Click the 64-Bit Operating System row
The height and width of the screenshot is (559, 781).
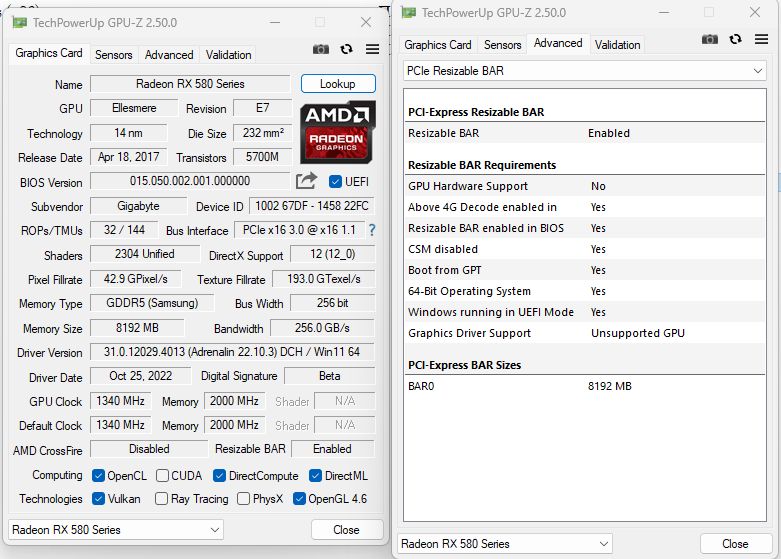[x=585, y=291]
